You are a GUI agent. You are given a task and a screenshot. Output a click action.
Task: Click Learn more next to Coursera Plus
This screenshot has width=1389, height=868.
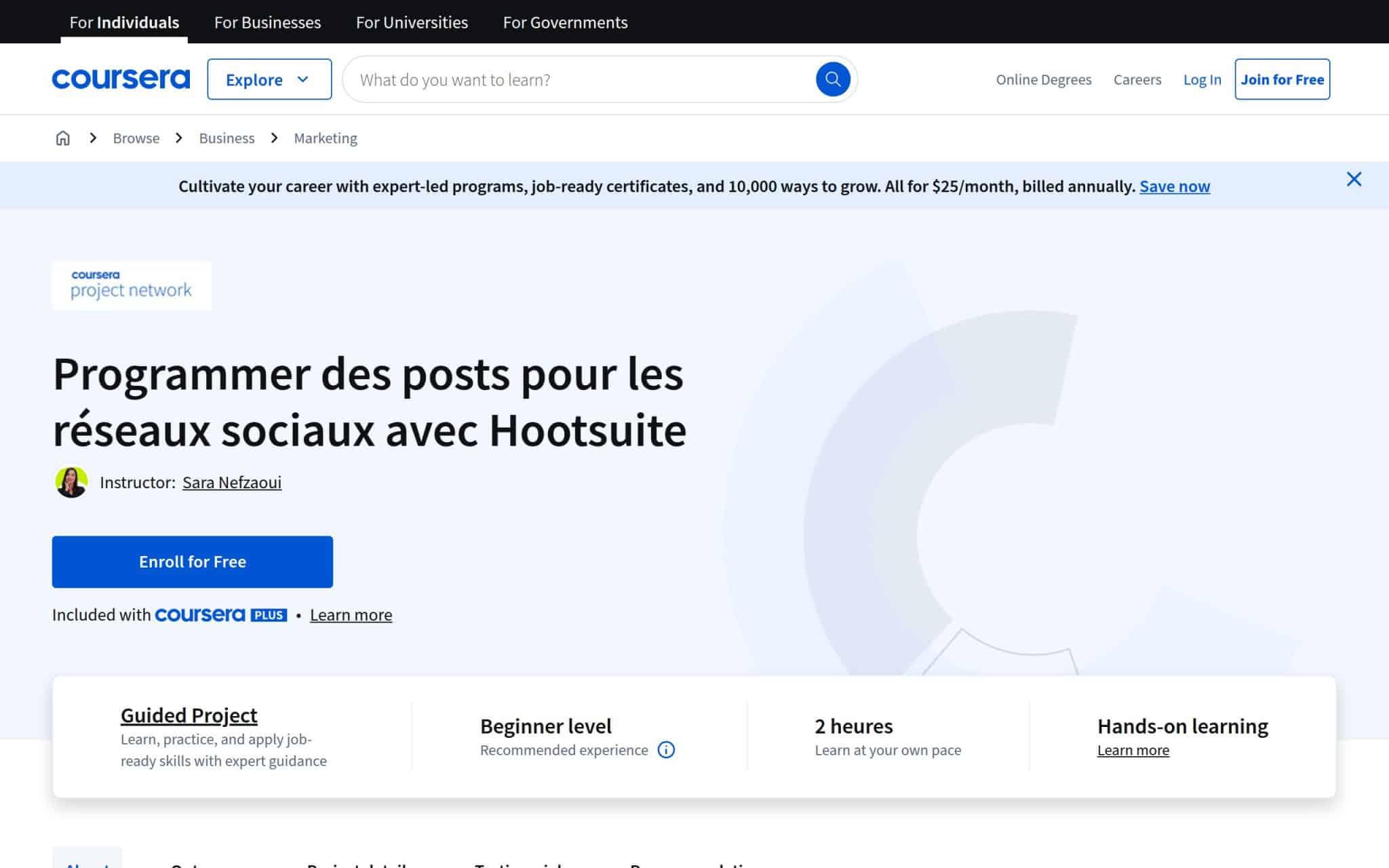click(351, 615)
